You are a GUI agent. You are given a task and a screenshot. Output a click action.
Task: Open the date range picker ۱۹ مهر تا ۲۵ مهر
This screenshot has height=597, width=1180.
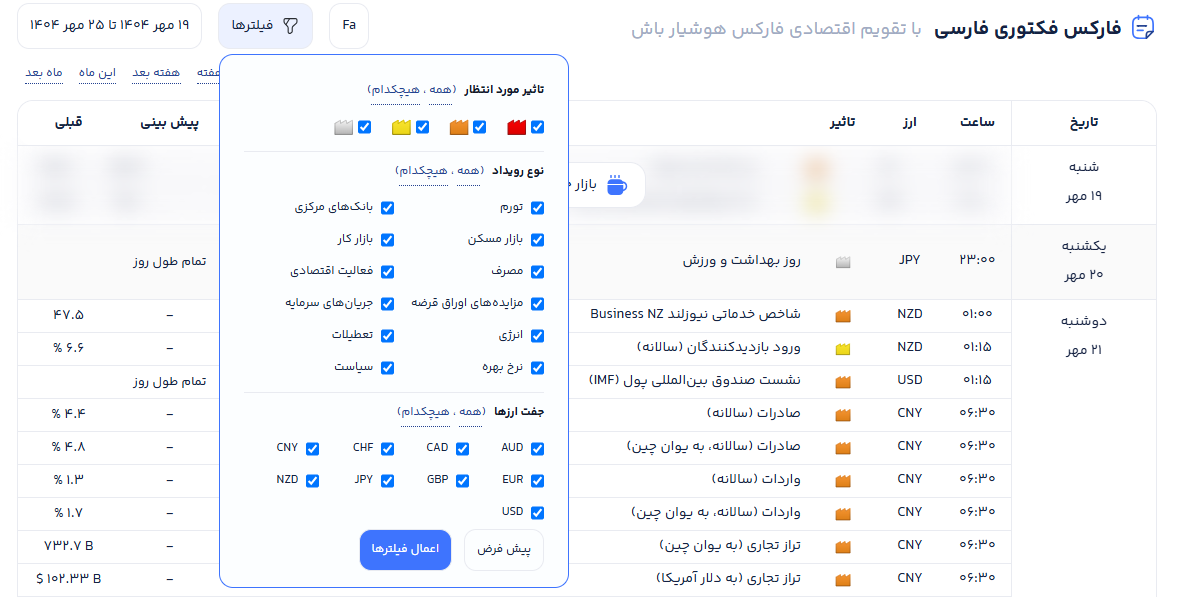click(x=109, y=26)
